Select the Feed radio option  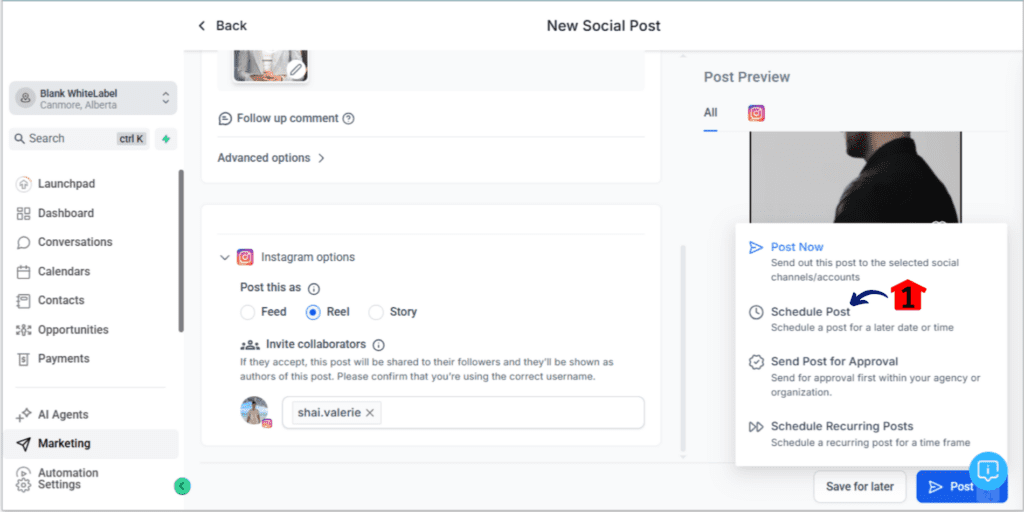[x=248, y=312]
